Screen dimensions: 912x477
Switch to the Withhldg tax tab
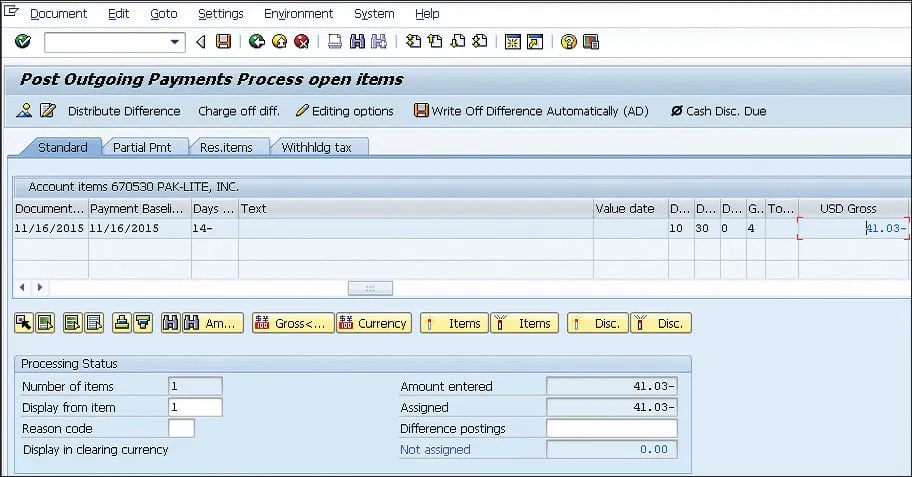pos(316,147)
